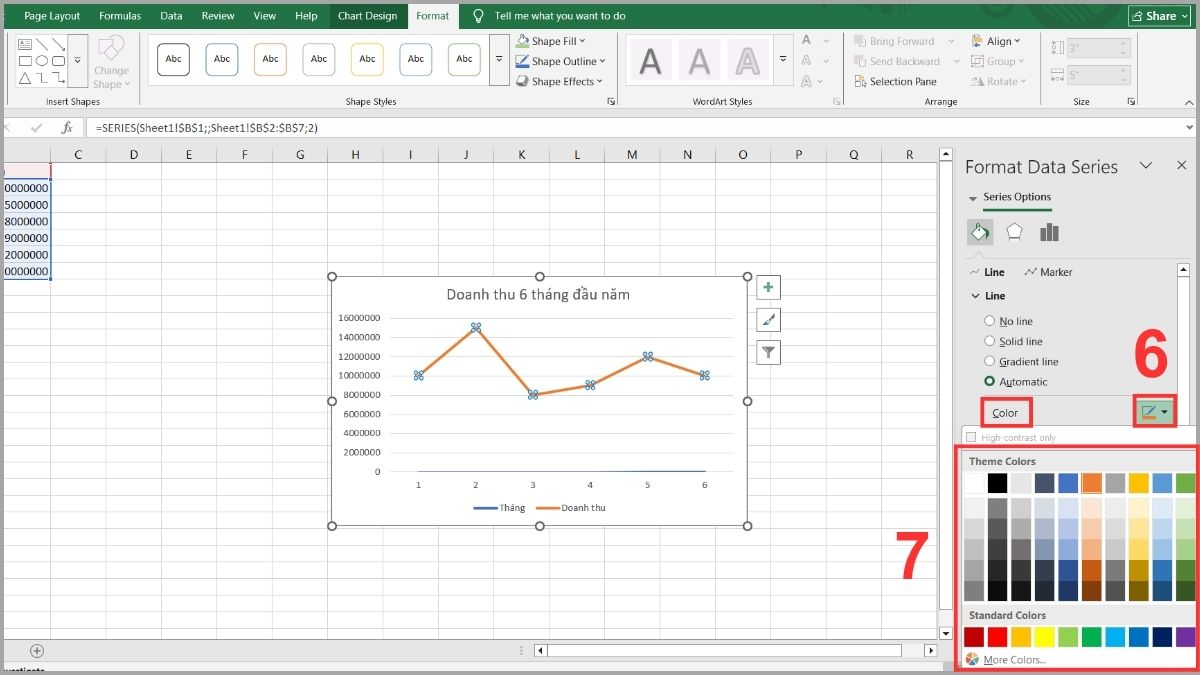Open the Effects pentagon tab
The height and width of the screenshot is (675, 1200).
point(1015,232)
